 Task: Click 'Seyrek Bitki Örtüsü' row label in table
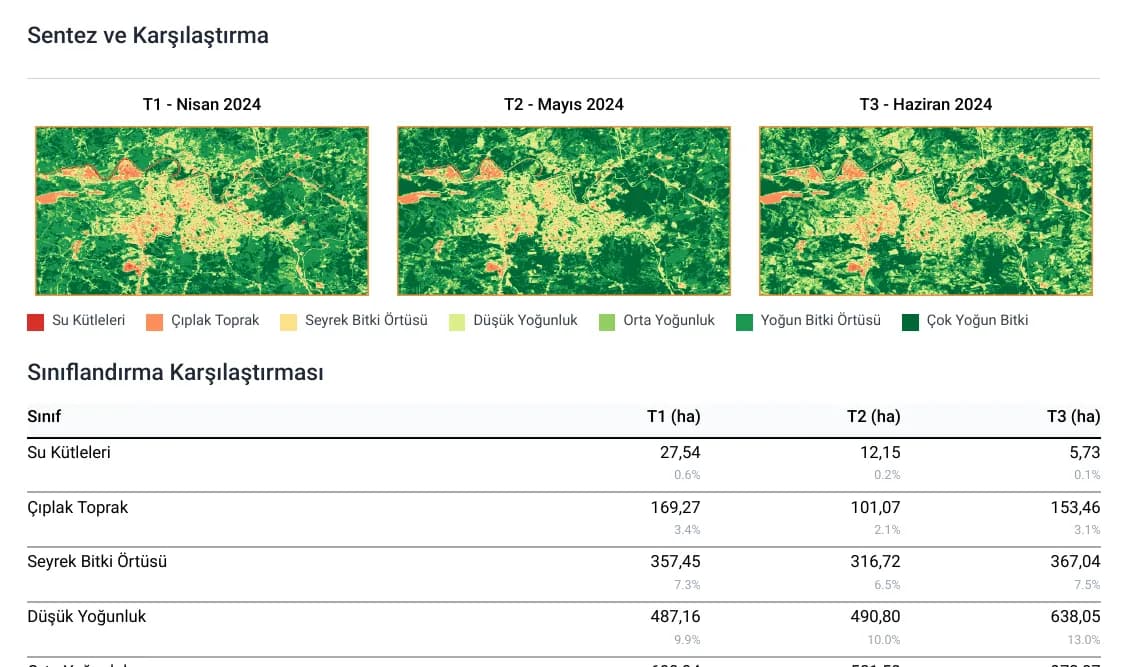(97, 562)
